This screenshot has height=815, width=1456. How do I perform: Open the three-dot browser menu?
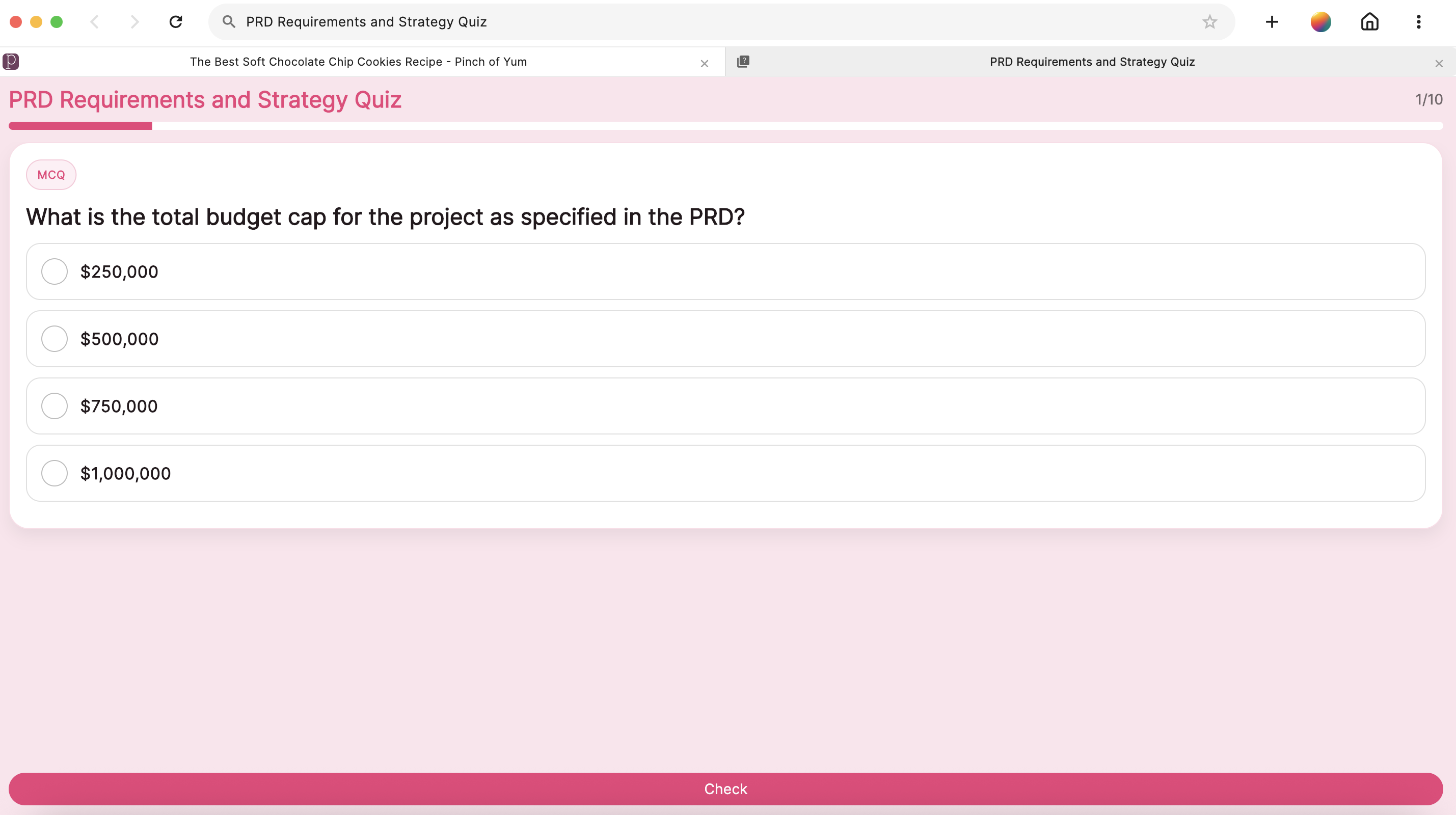click(x=1418, y=21)
